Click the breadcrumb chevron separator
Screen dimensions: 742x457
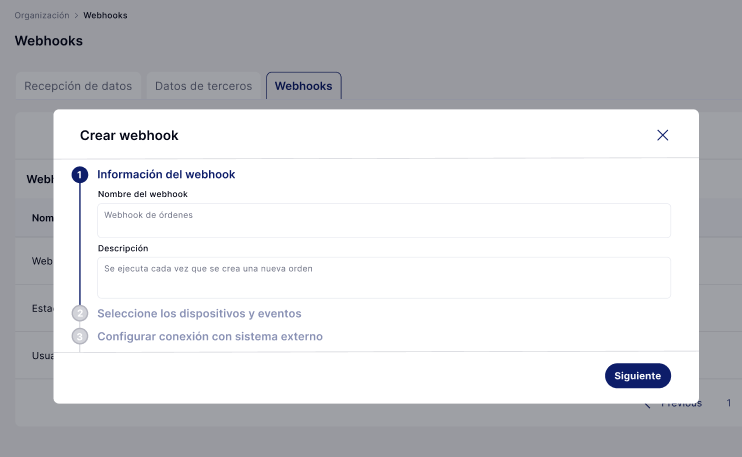coord(76,16)
